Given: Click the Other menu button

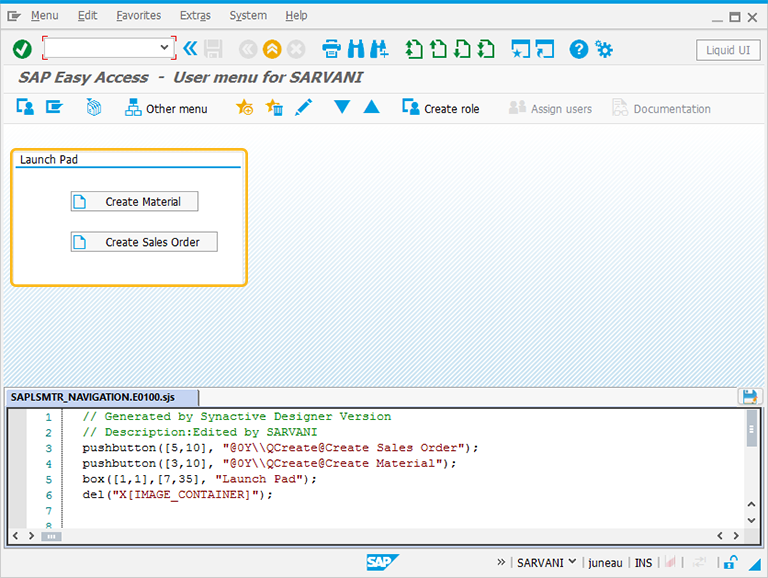Looking at the screenshot, I should click(x=166, y=108).
